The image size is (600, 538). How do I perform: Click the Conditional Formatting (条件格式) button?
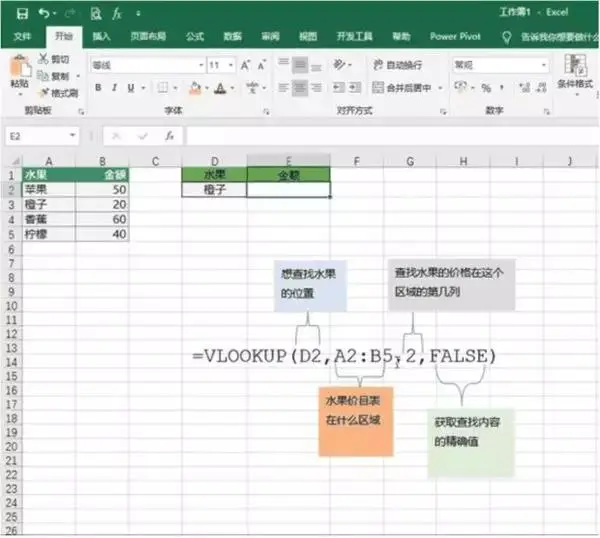(575, 73)
